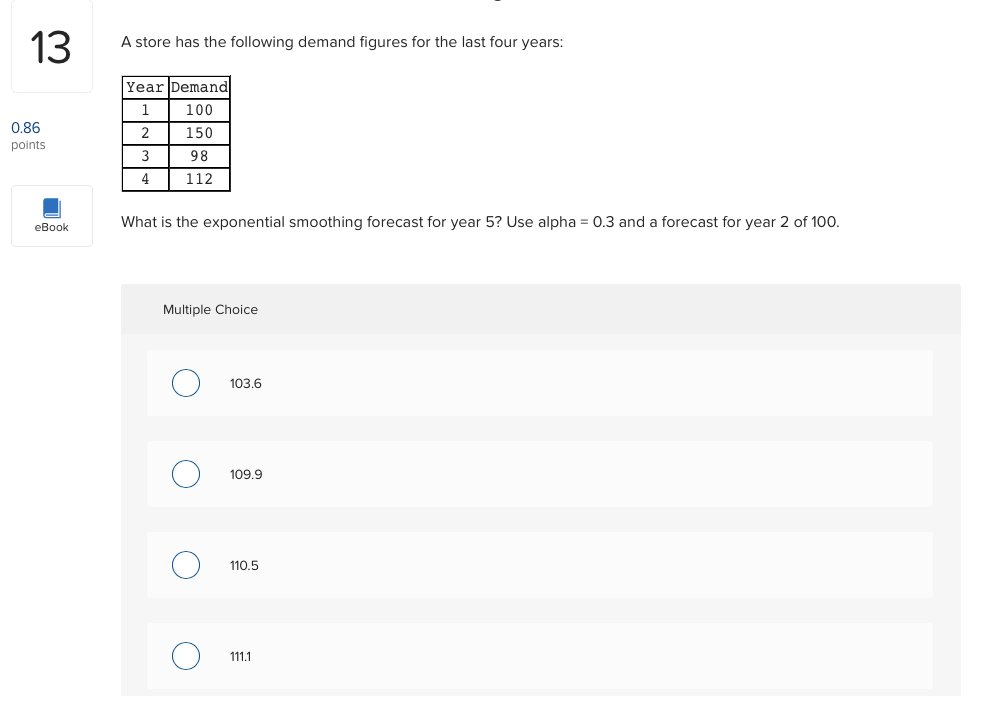Image resolution: width=999 pixels, height=704 pixels.
Task: Choose answer option 110.5
Action: click(244, 565)
